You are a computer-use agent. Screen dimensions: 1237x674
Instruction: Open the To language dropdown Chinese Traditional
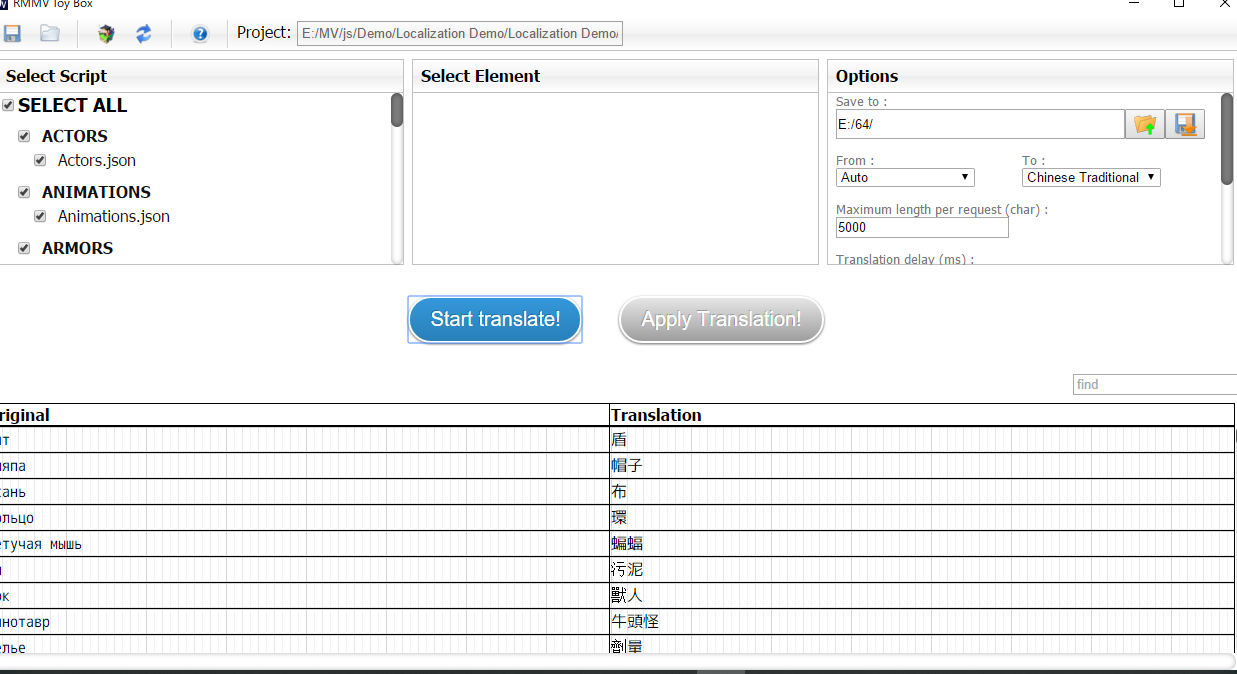pyautogui.click(x=1091, y=177)
